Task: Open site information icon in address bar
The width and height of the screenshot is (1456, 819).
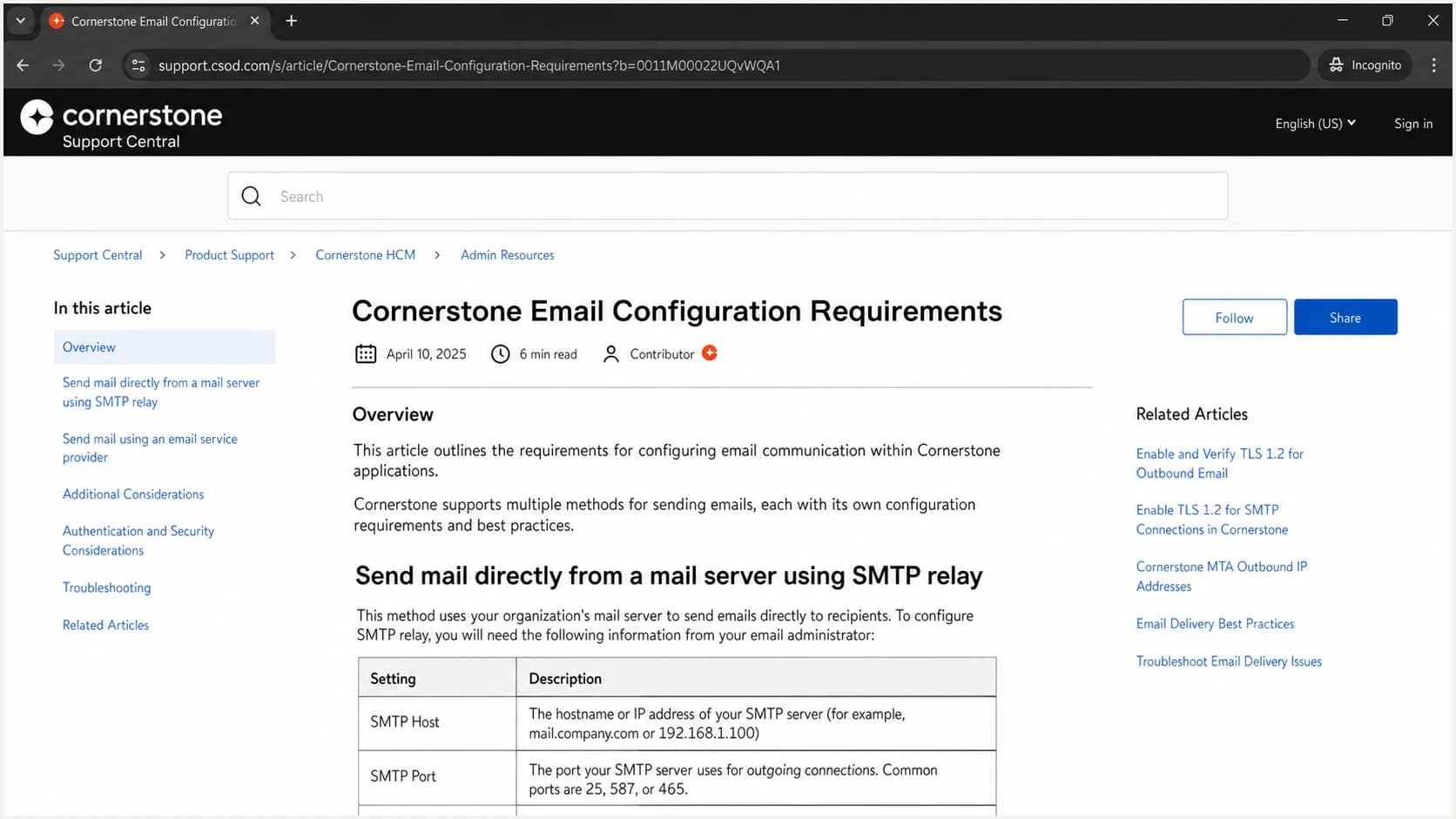Action: point(138,65)
